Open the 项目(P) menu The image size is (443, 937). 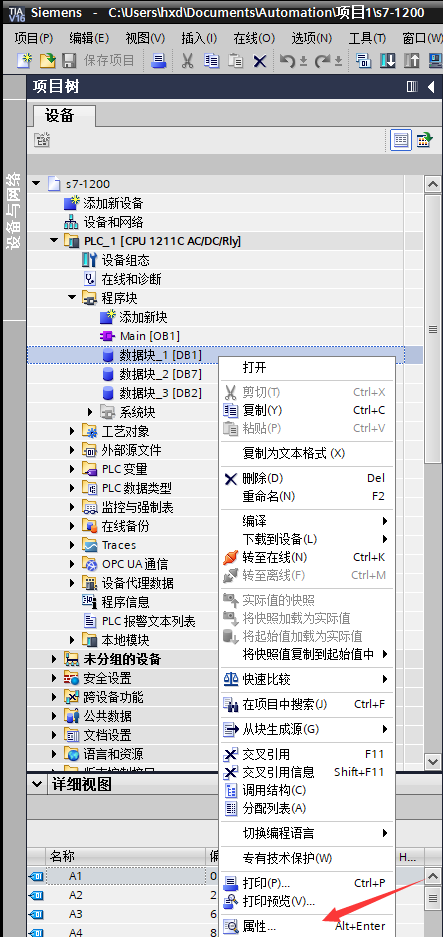tap(33, 38)
